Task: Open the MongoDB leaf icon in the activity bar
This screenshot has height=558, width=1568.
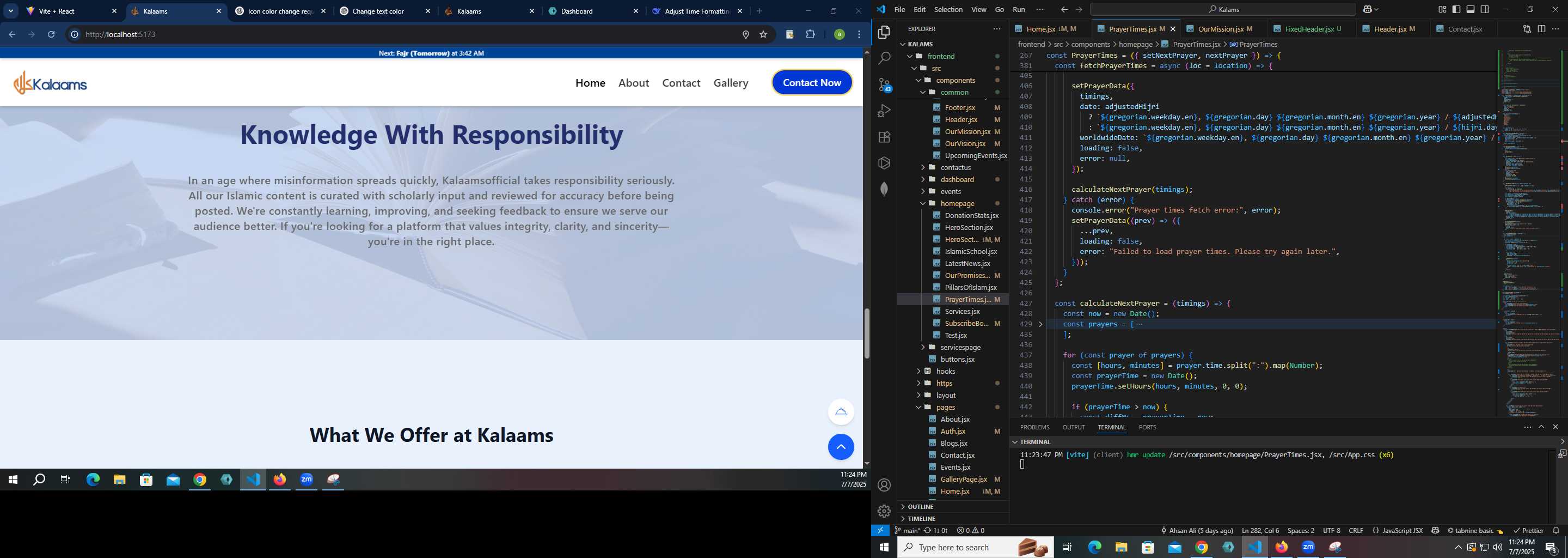Action: 884,189
